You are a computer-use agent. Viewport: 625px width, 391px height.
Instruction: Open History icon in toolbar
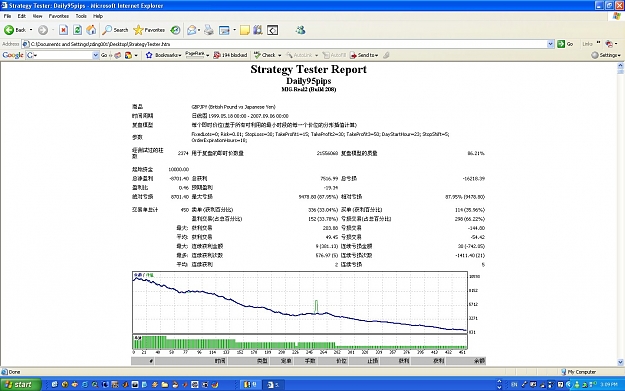click(x=175, y=30)
